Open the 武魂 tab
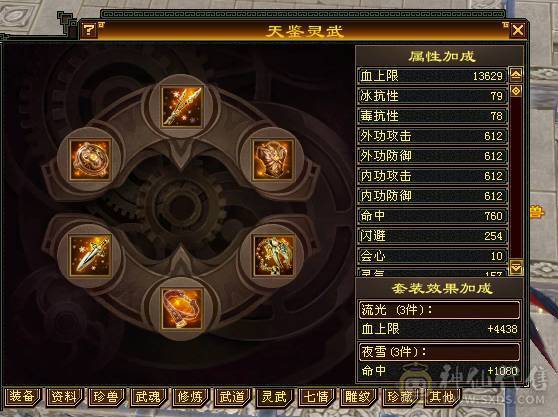Viewport: 558px width, 417px height. (148, 397)
